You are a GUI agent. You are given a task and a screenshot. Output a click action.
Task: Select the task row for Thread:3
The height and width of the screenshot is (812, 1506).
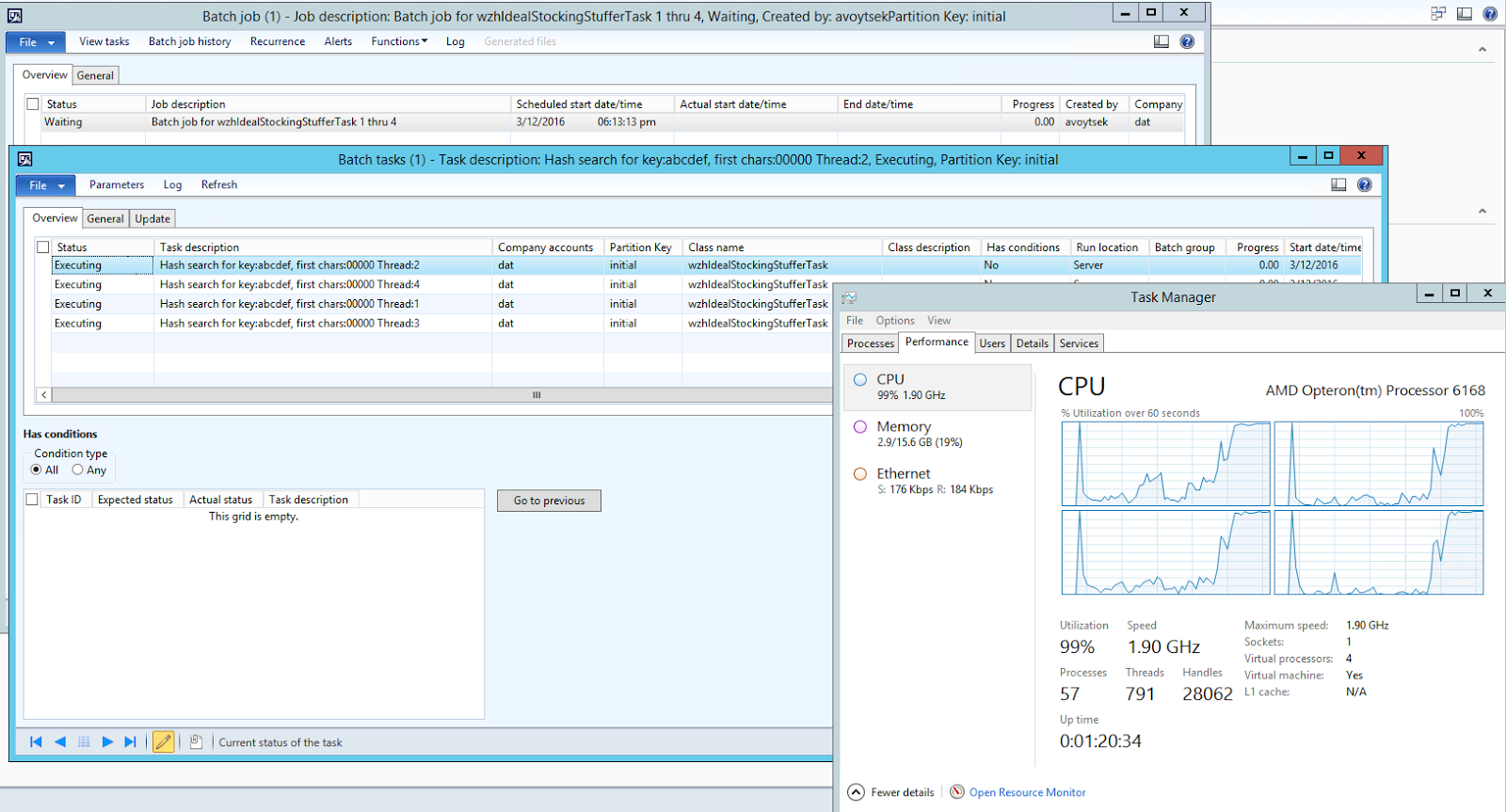point(441,323)
